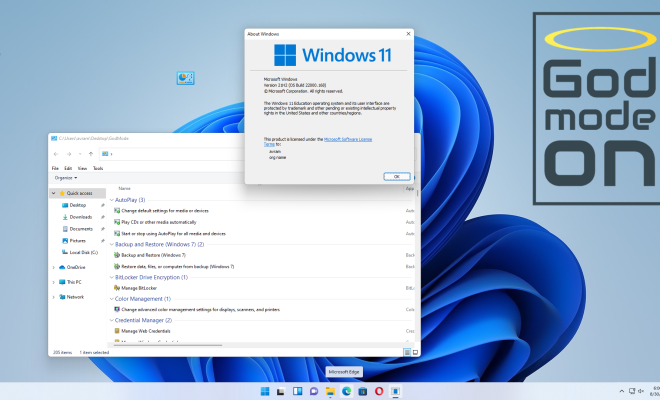This screenshot has height=400, width=660.
Task: Open recent locations dropdown arrow
Action: coord(80,154)
